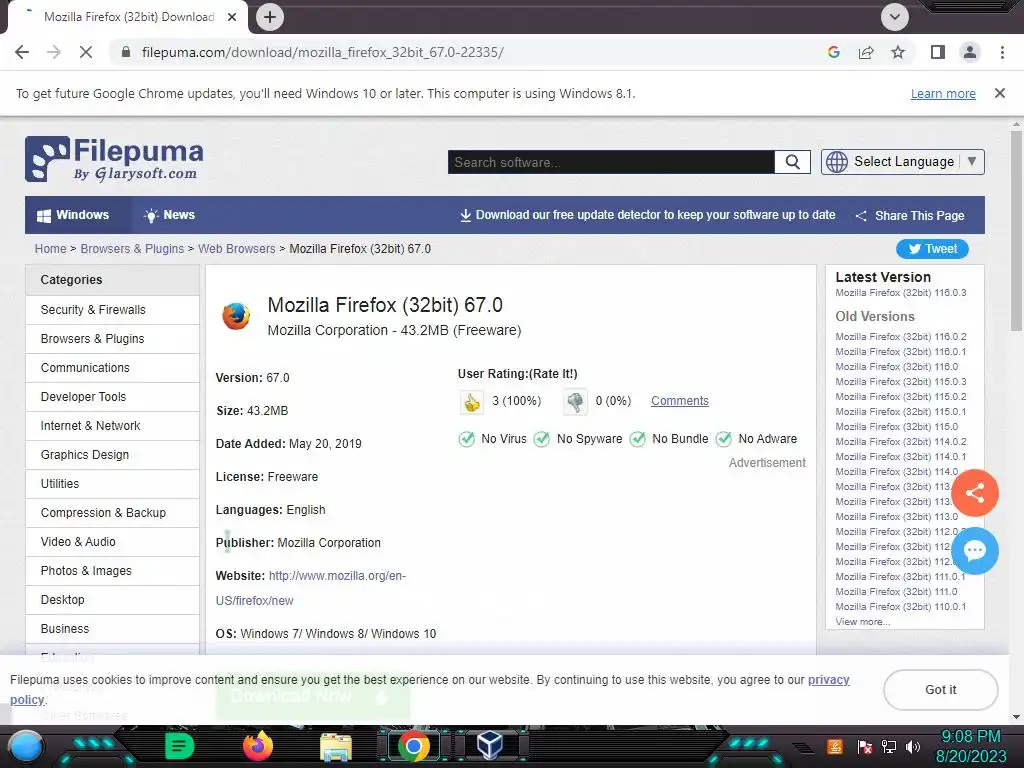Viewport: 1024px width, 768px height.
Task: Launch Firefox from the taskbar
Action: click(257, 746)
